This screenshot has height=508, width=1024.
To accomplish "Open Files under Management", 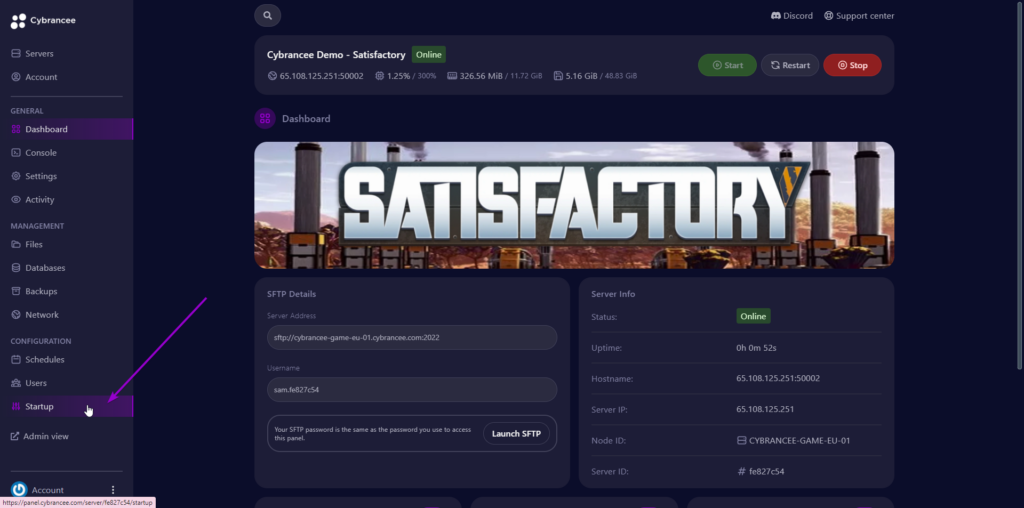I will point(67,244).
